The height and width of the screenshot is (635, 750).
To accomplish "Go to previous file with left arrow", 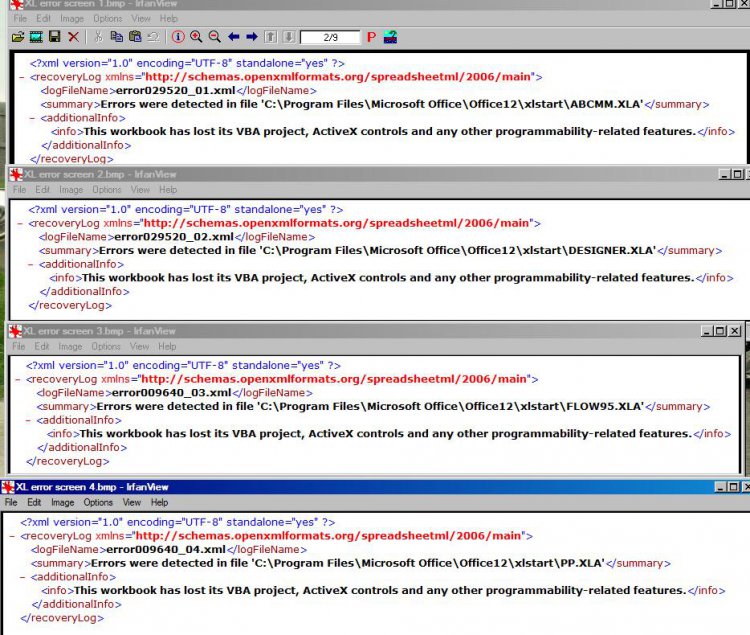I will click(x=233, y=37).
